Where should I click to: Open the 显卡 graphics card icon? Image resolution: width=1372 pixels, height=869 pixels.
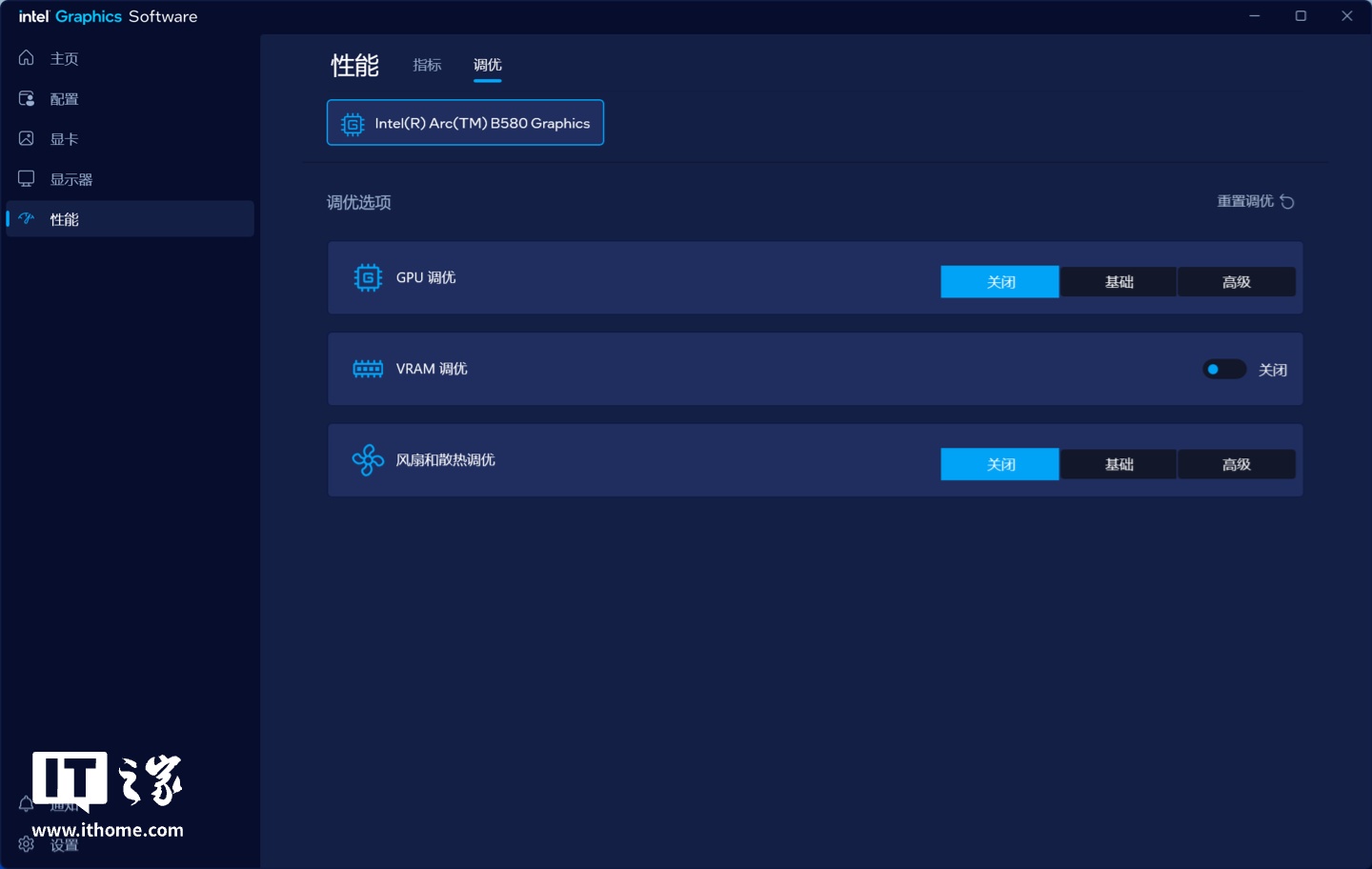pos(27,139)
